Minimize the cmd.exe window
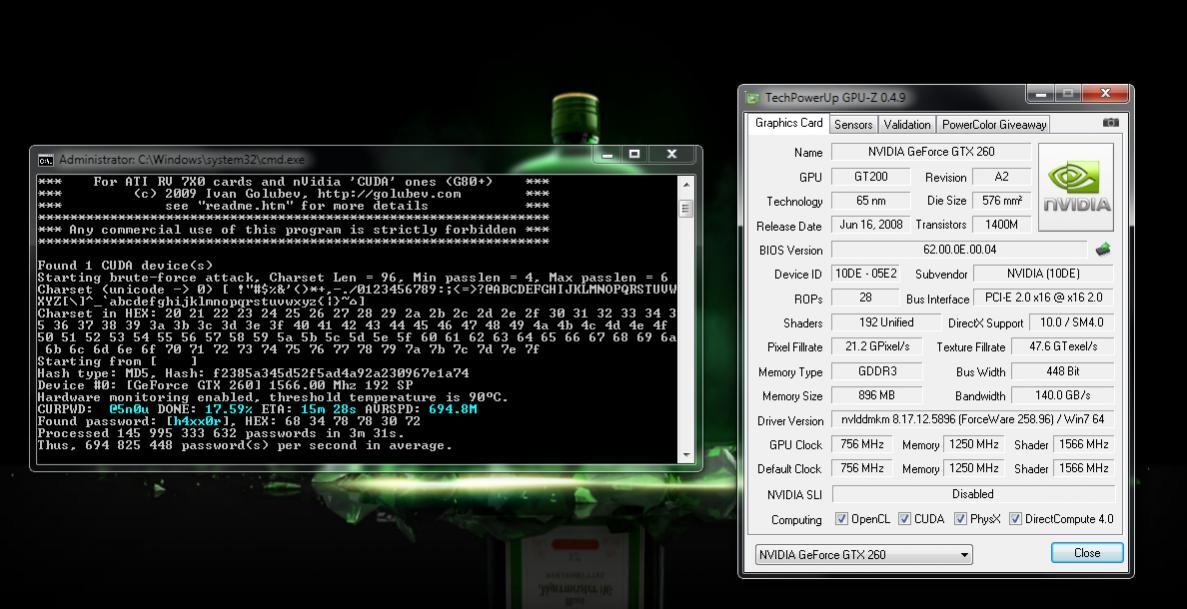This screenshot has width=1187, height=609. click(x=606, y=155)
